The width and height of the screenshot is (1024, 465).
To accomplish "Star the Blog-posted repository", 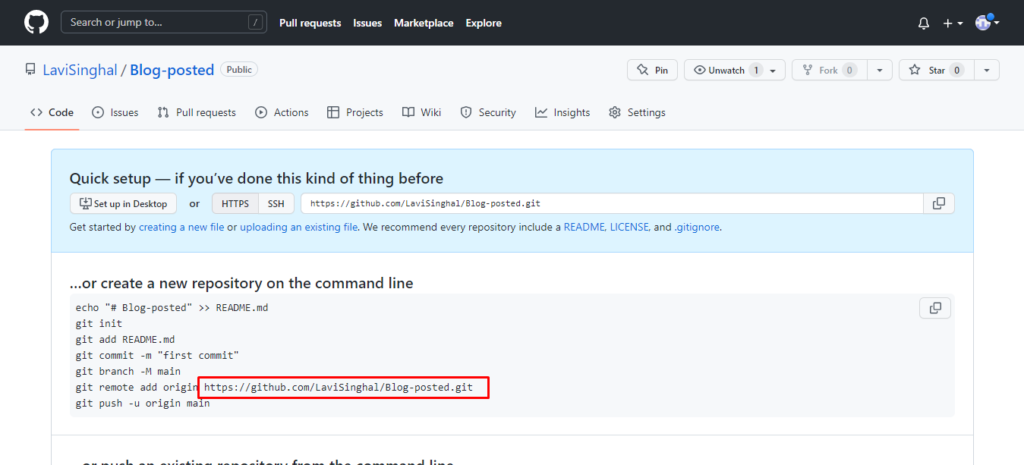I will 936,70.
